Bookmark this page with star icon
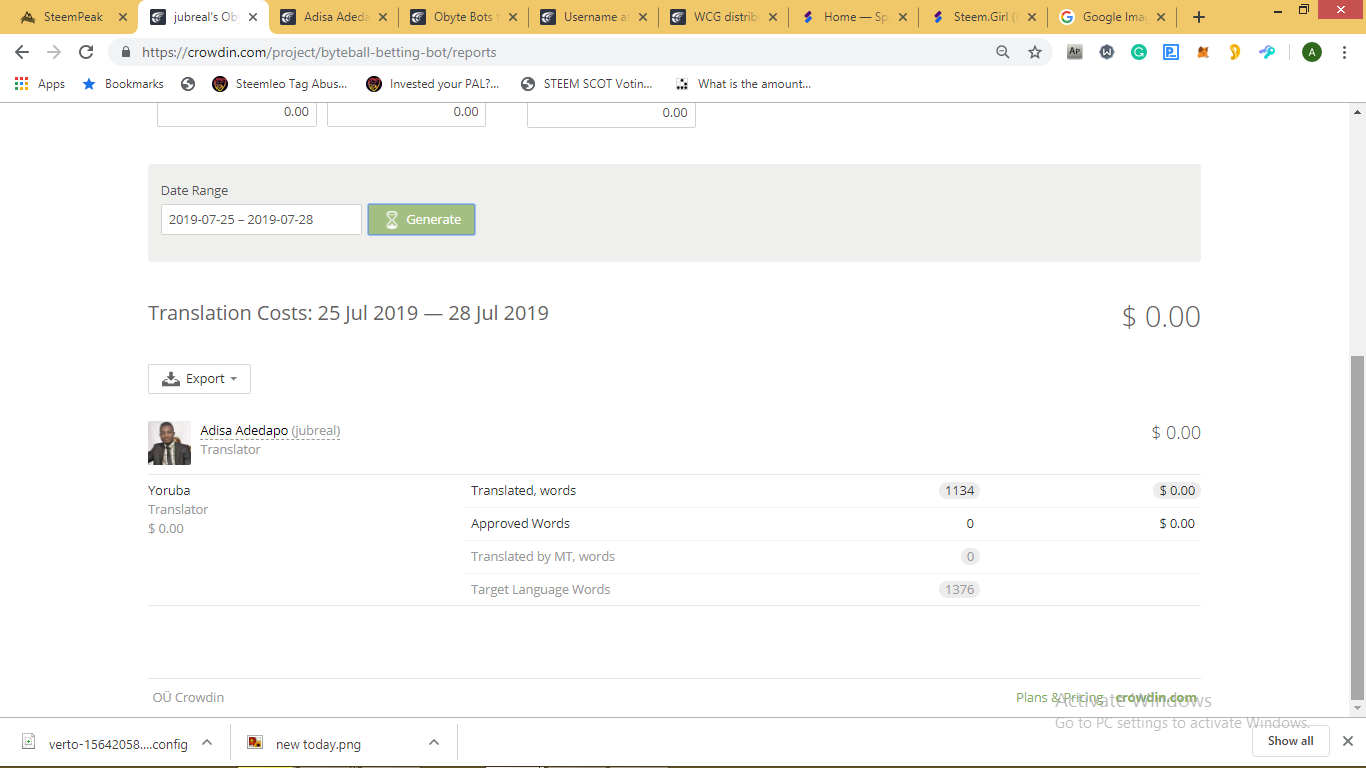Image resolution: width=1366 pixels, height=768 pixels. pos(1035,52)
